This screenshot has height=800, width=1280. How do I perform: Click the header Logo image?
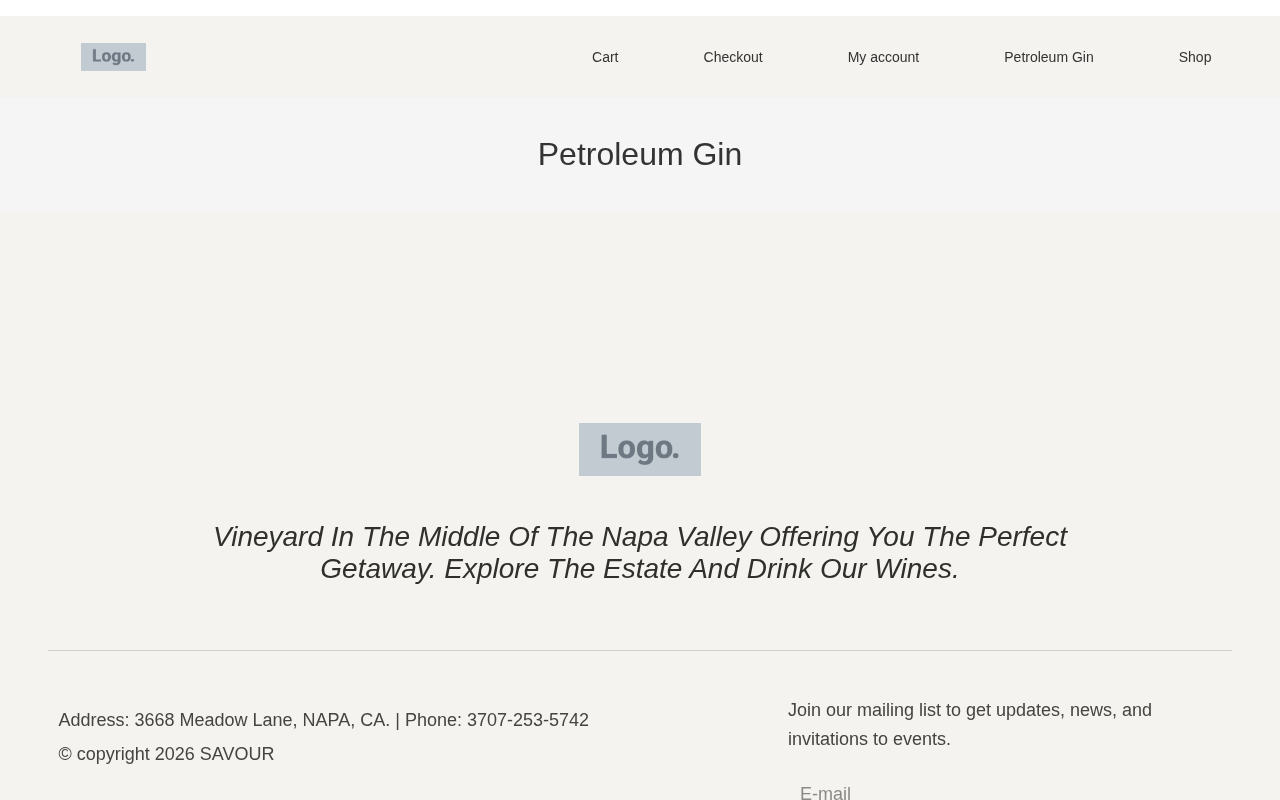(x=113, y=57)
